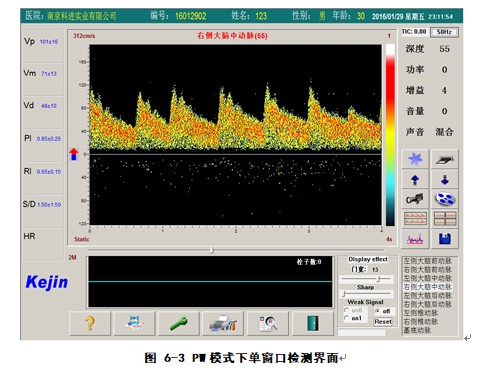This screenshot has height=371, width=483.
Task: Select 基底动脉 in vessel list
Action: [x=417, y=330]
